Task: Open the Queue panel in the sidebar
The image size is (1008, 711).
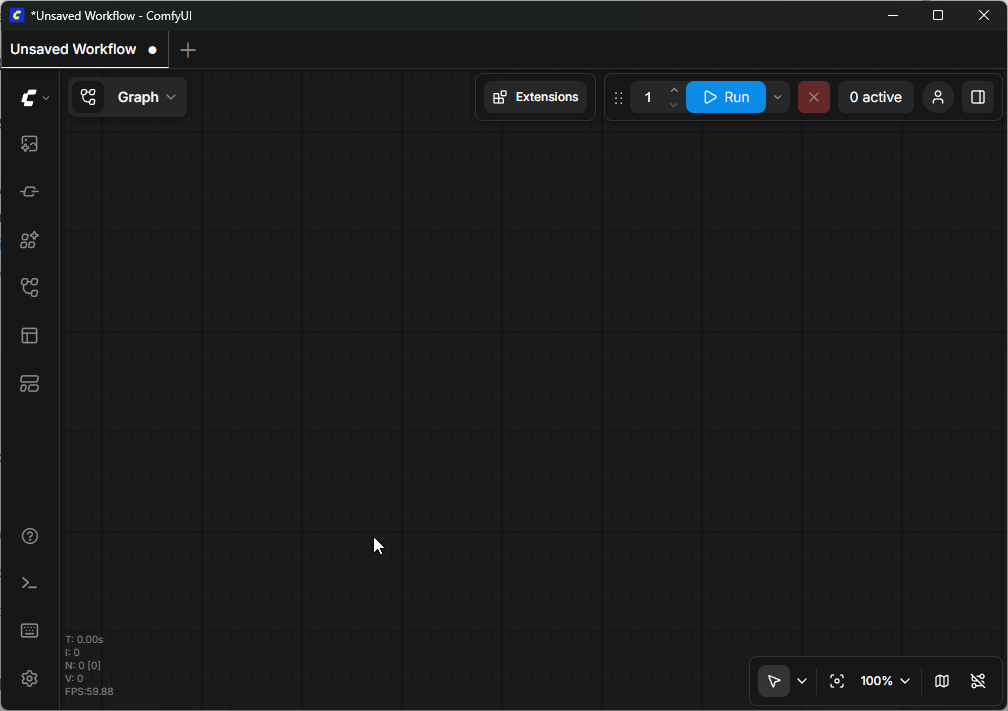Action: click(x=29, y=143)
